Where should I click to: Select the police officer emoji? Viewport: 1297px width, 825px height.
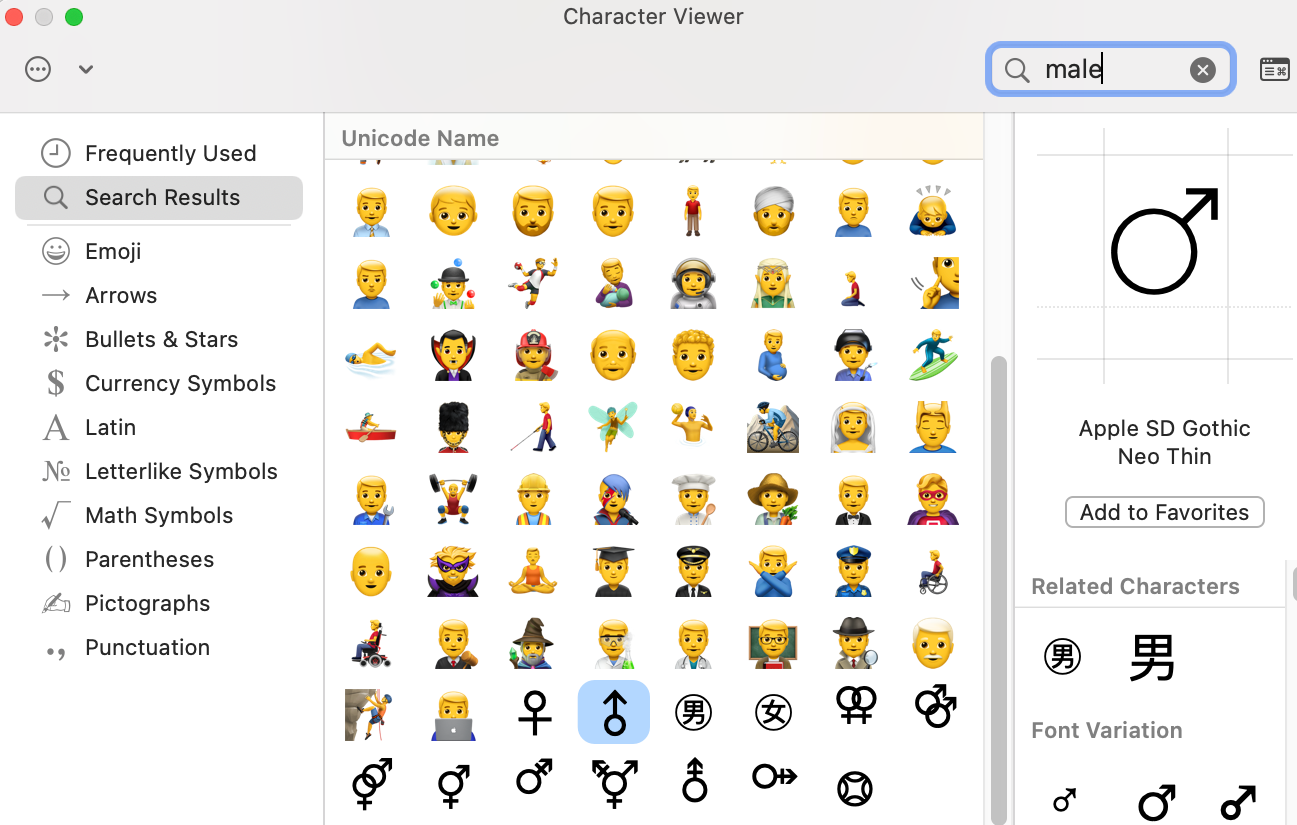[853, 571]
